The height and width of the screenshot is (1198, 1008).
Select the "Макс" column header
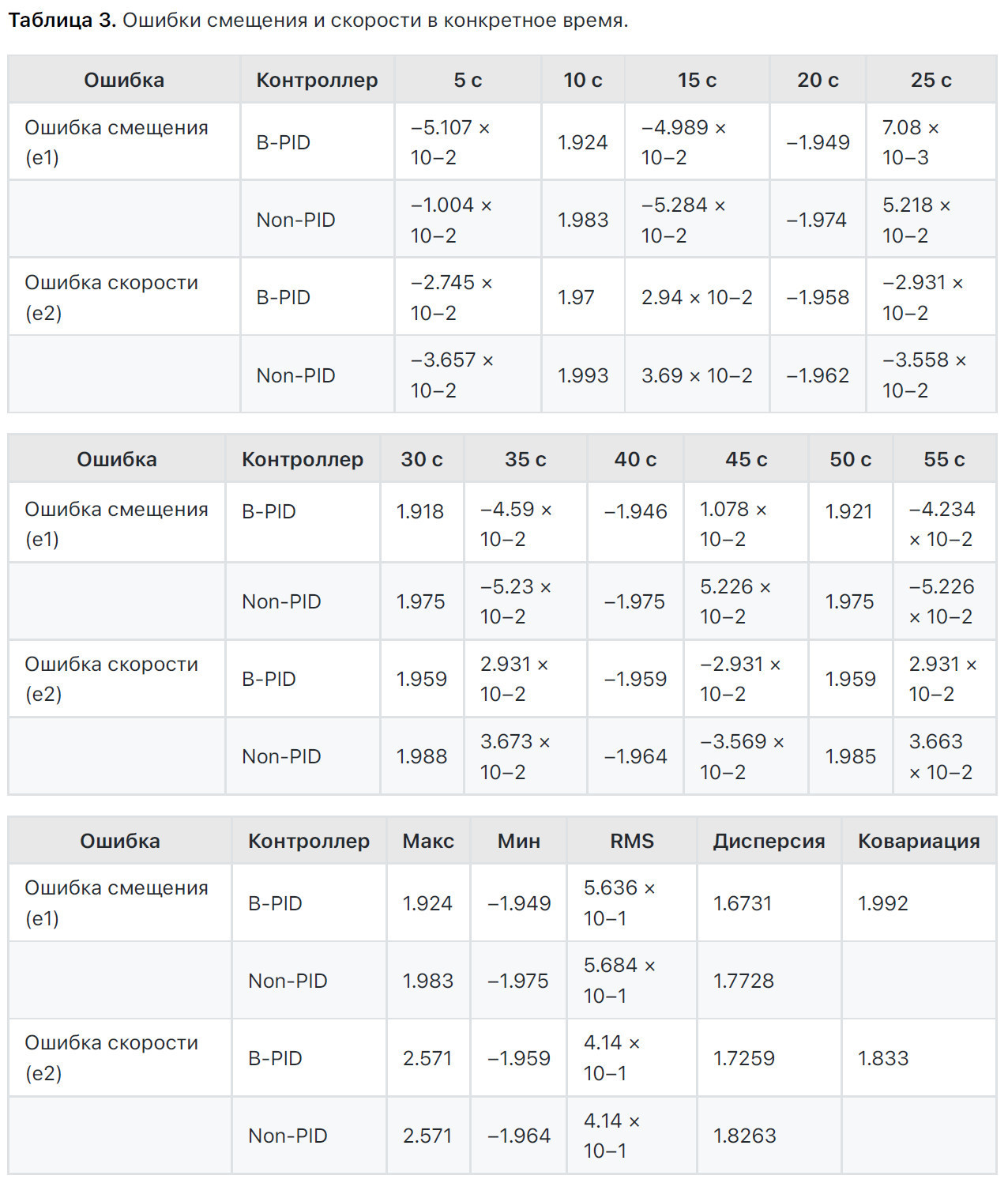428,841
